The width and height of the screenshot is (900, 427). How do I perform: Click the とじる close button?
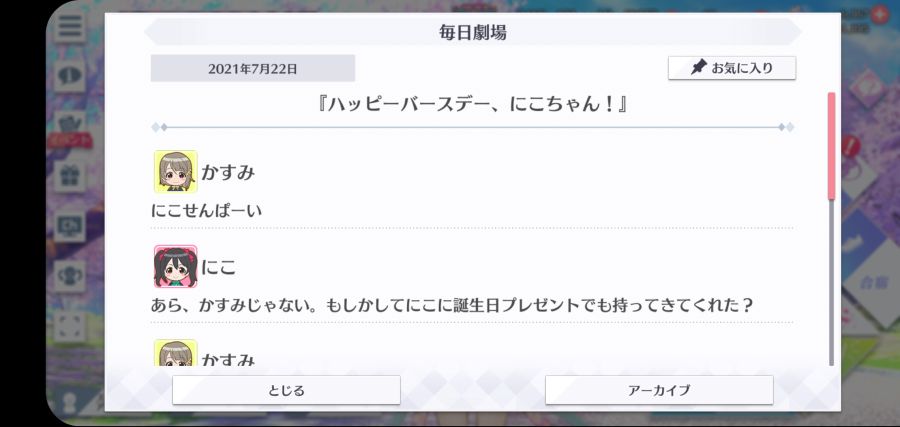286,390
